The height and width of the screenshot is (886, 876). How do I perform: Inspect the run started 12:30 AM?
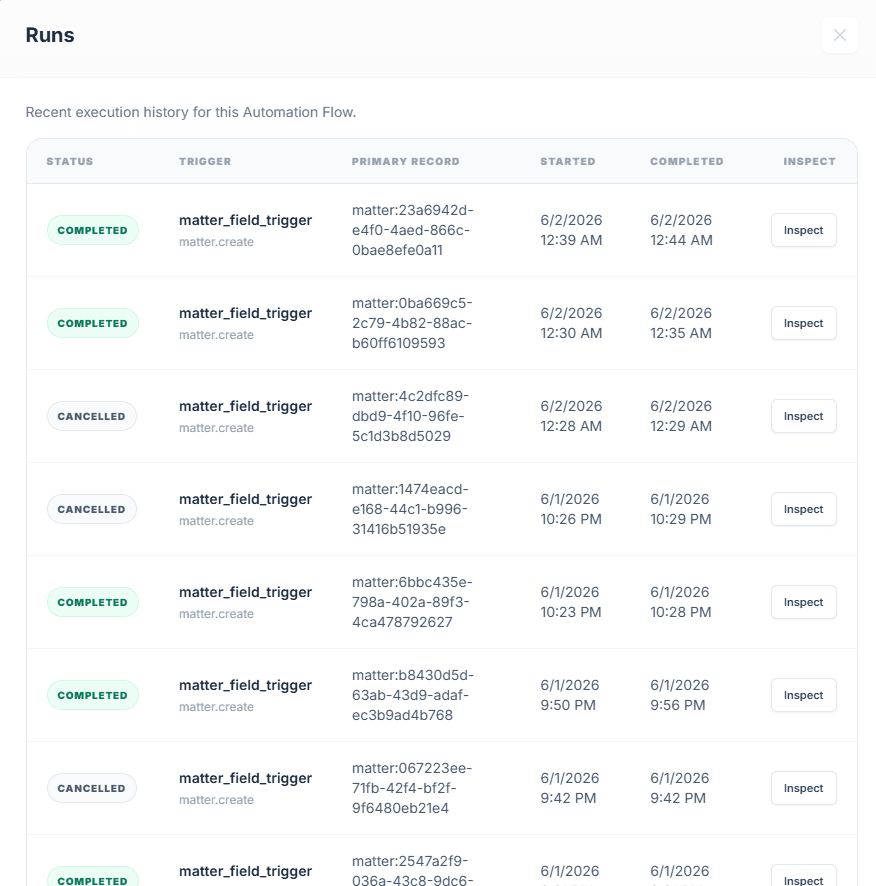[x=803, y=323]
